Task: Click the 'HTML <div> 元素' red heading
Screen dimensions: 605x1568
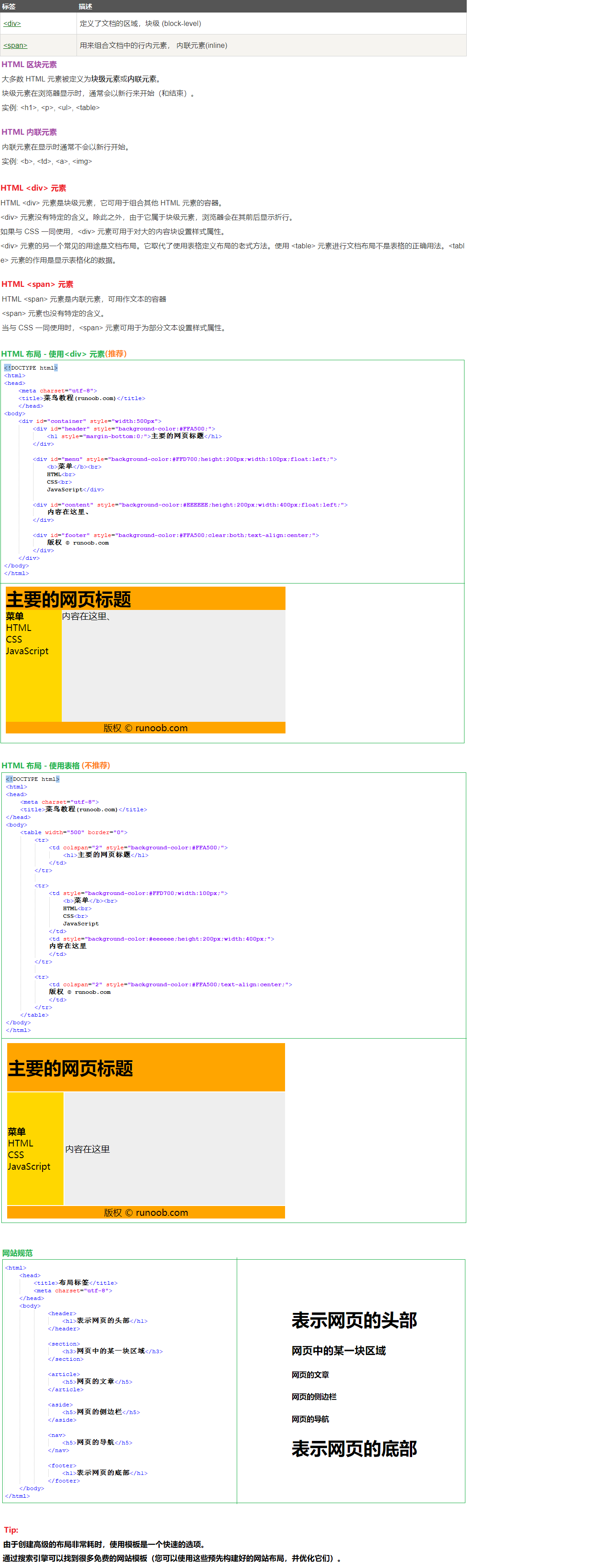Action: [34, 188]
